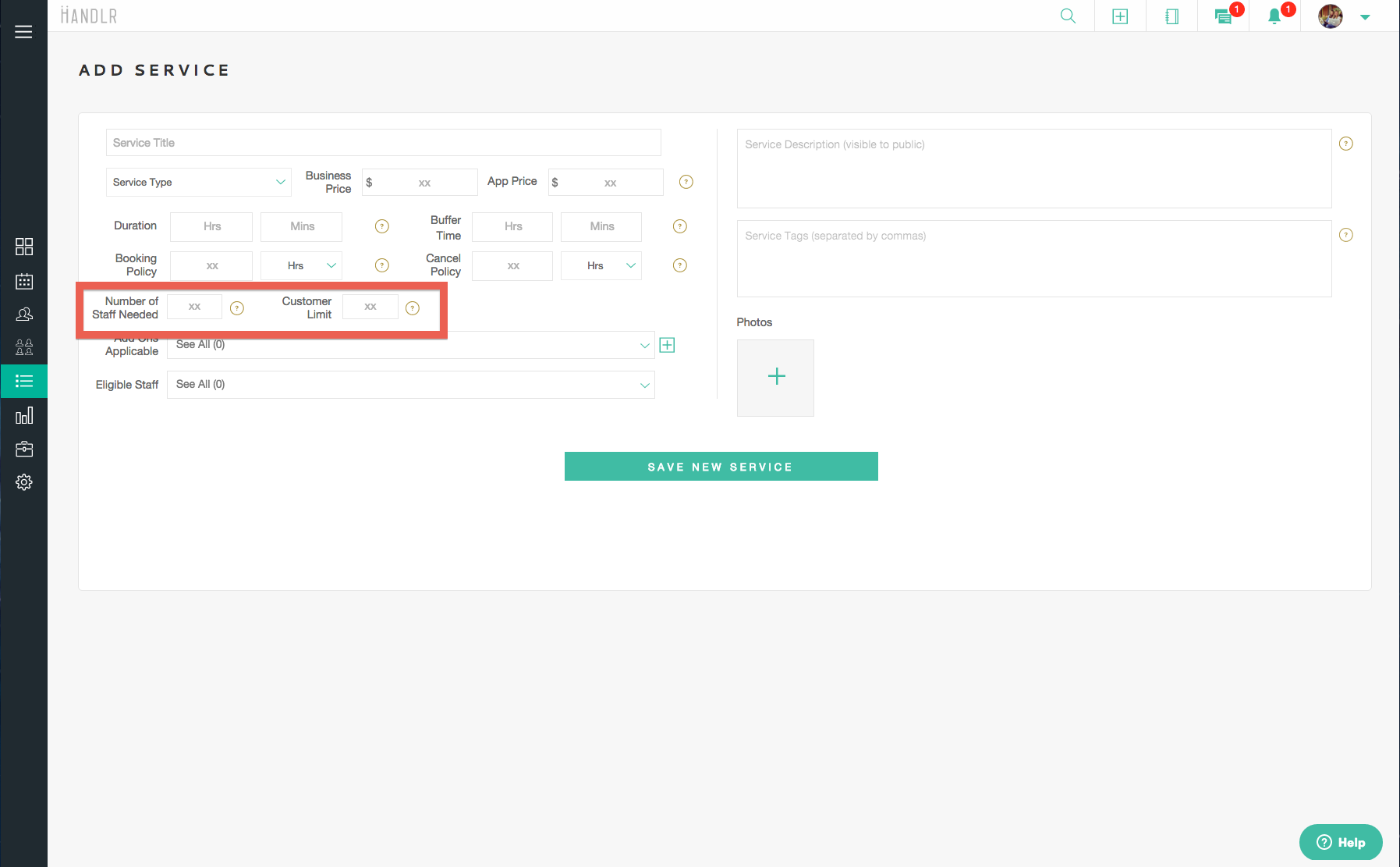Click help icon next to Customer Limit
The height and width of the screenshot is (867, 1400).
click(x=413, y=308)
